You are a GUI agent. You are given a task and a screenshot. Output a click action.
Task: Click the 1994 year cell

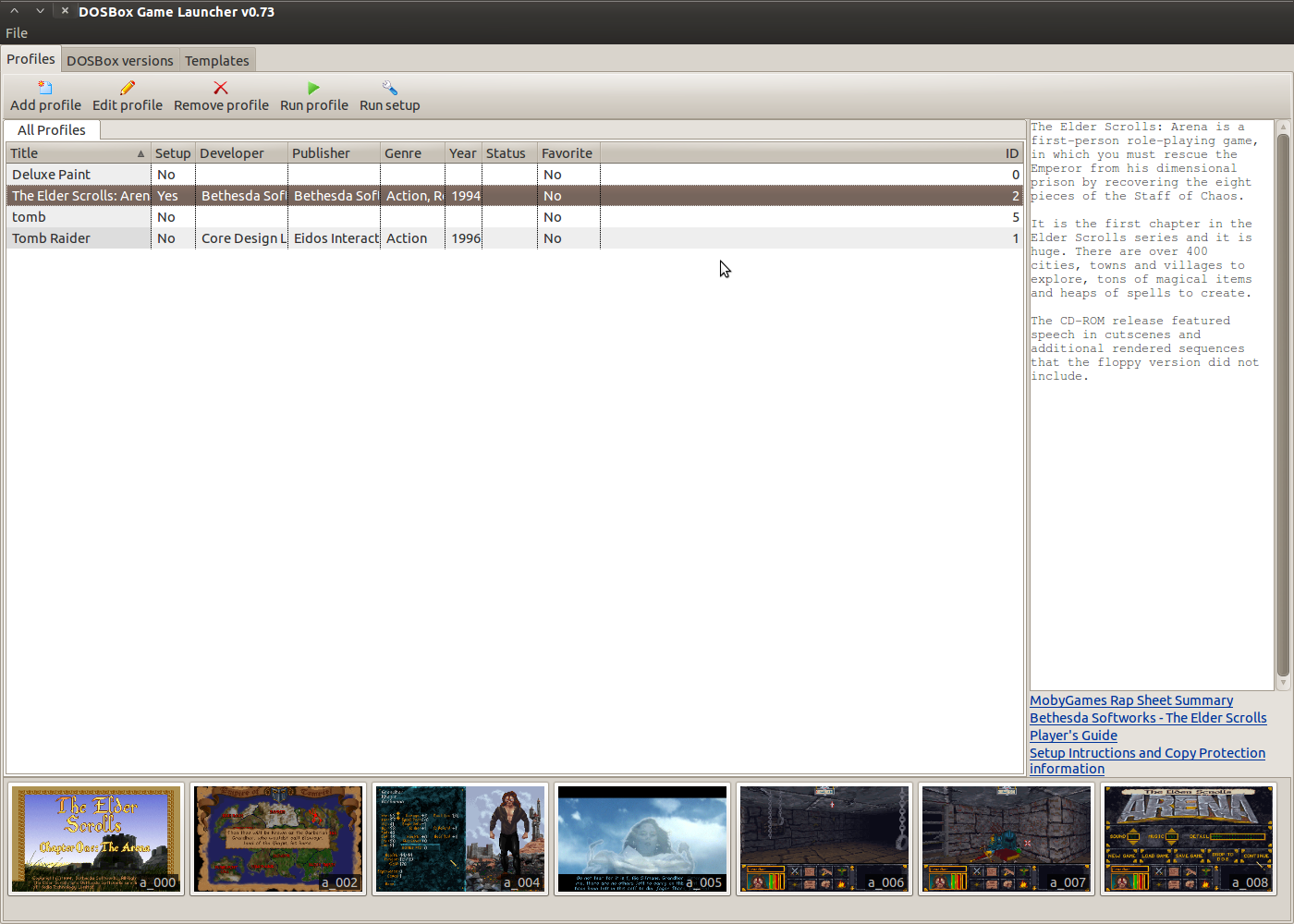(x=465, y=196)
